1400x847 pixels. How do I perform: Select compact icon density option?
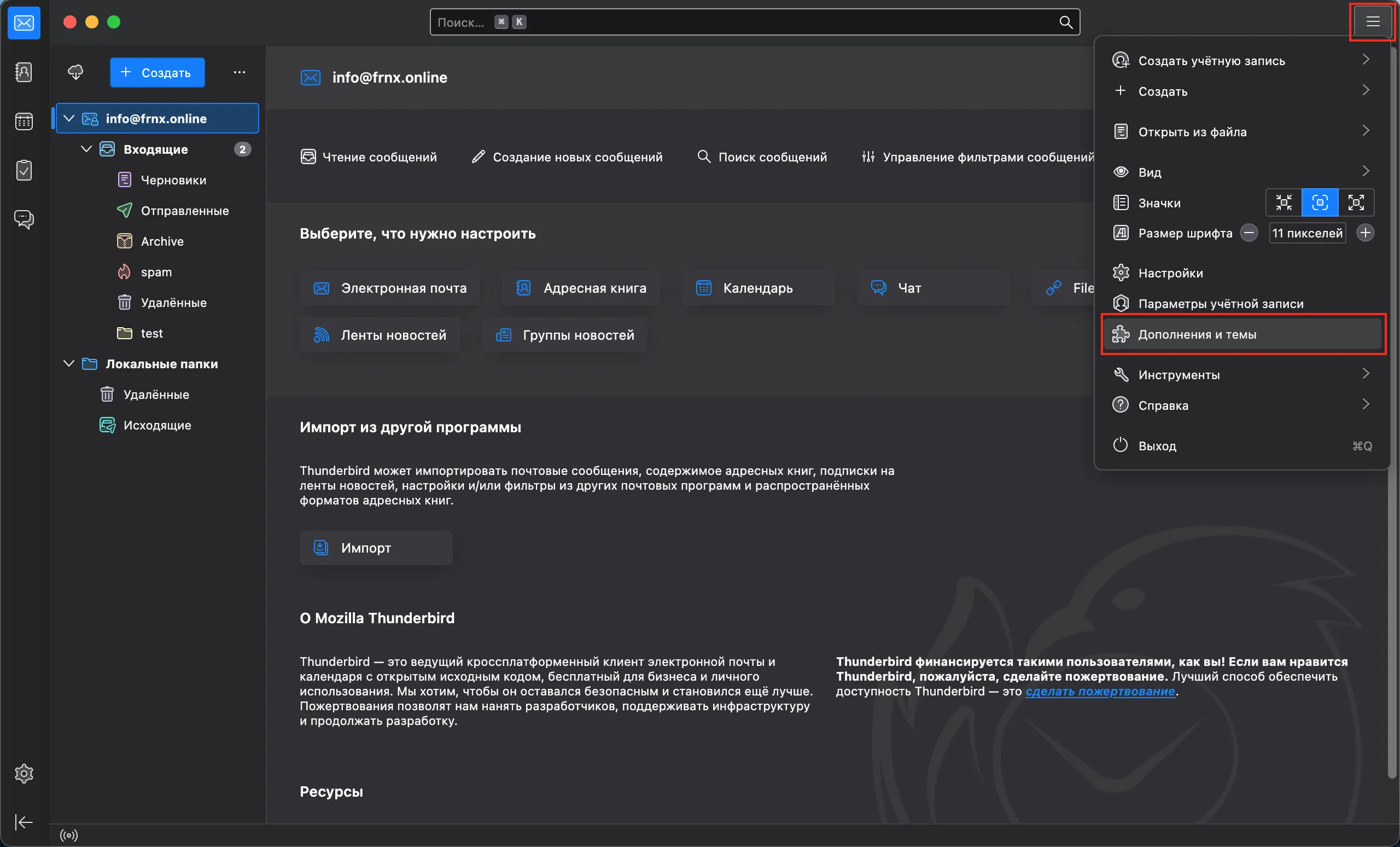click(x=1284, y=202)
